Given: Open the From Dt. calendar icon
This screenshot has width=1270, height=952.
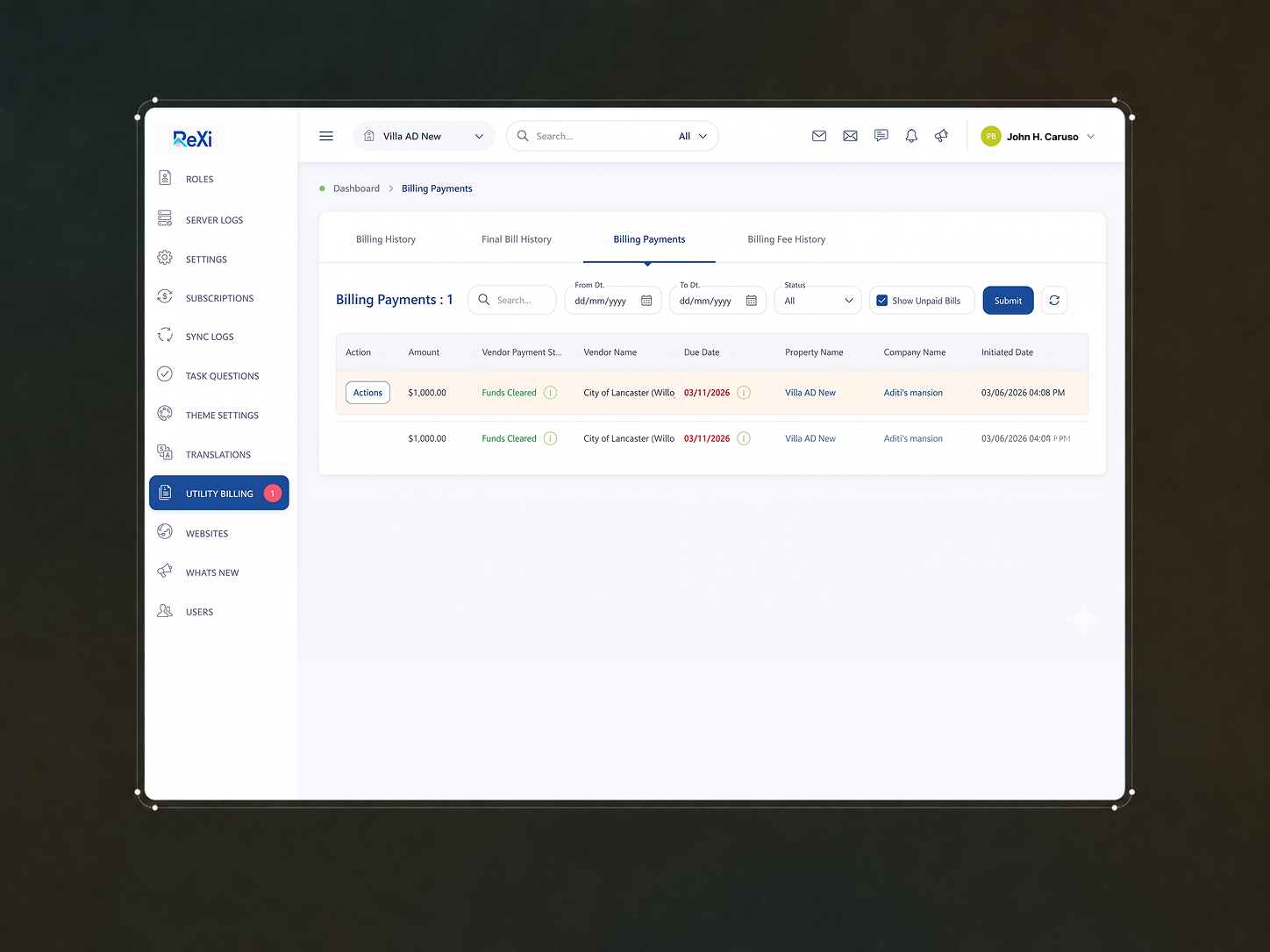Looking at the screenshot, I should point(646,301).
